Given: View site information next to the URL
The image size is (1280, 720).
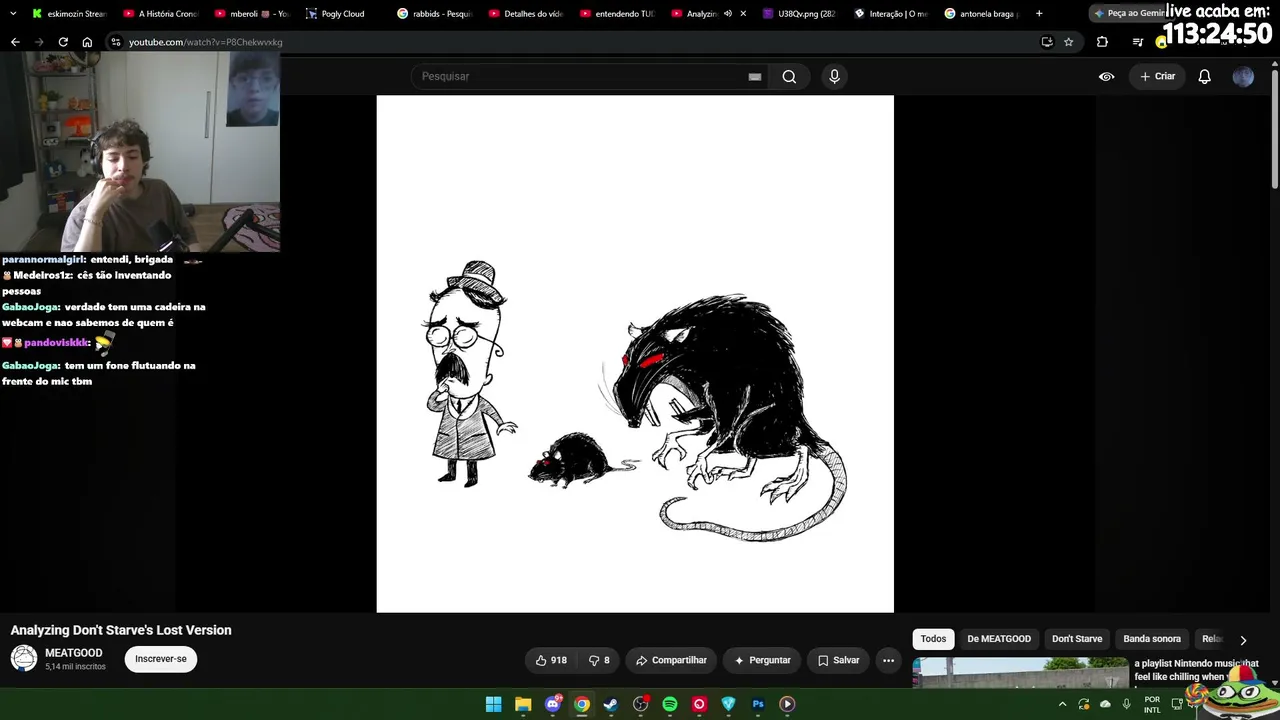Looking at the screenshot, I should pyautogui.click(x=116, y=42).
